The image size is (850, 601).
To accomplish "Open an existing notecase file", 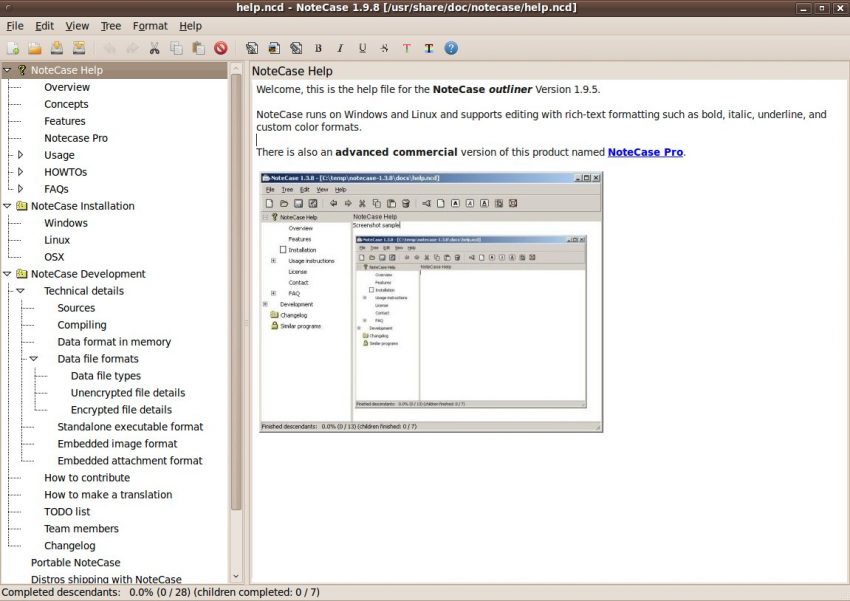I will [x=34, y=47].
